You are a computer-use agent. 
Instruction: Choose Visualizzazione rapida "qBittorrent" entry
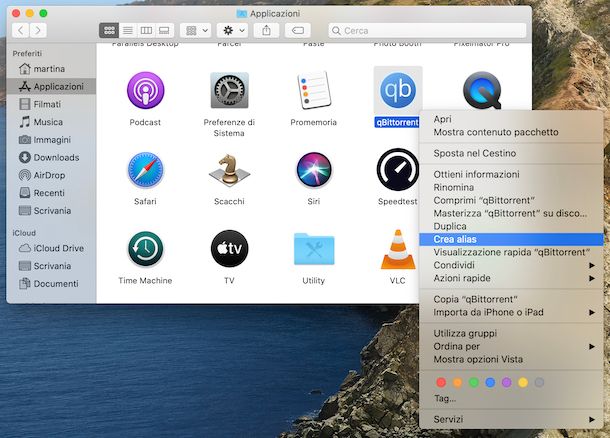[x=511, y=252]
